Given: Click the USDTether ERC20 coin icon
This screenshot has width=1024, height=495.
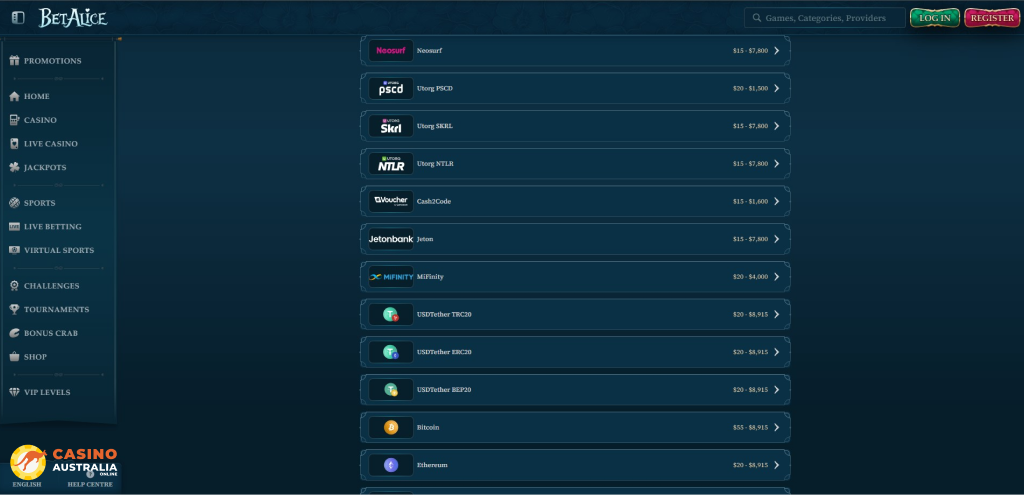Looking at the screenshot, I should click(x=391, y=352).
